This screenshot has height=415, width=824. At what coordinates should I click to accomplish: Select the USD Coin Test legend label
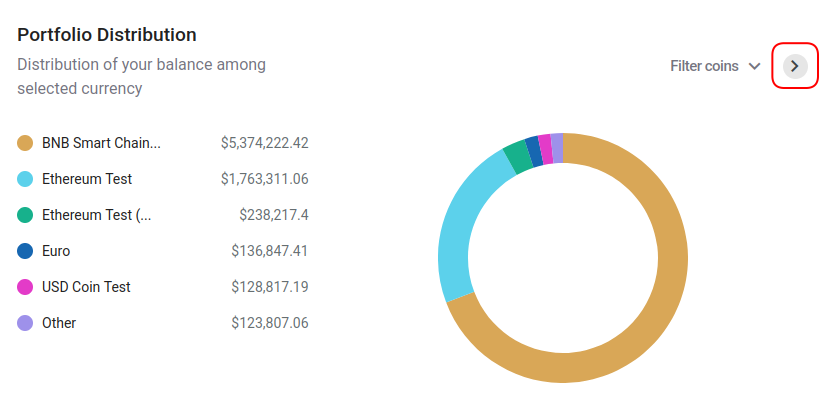(x=86, y=287)
